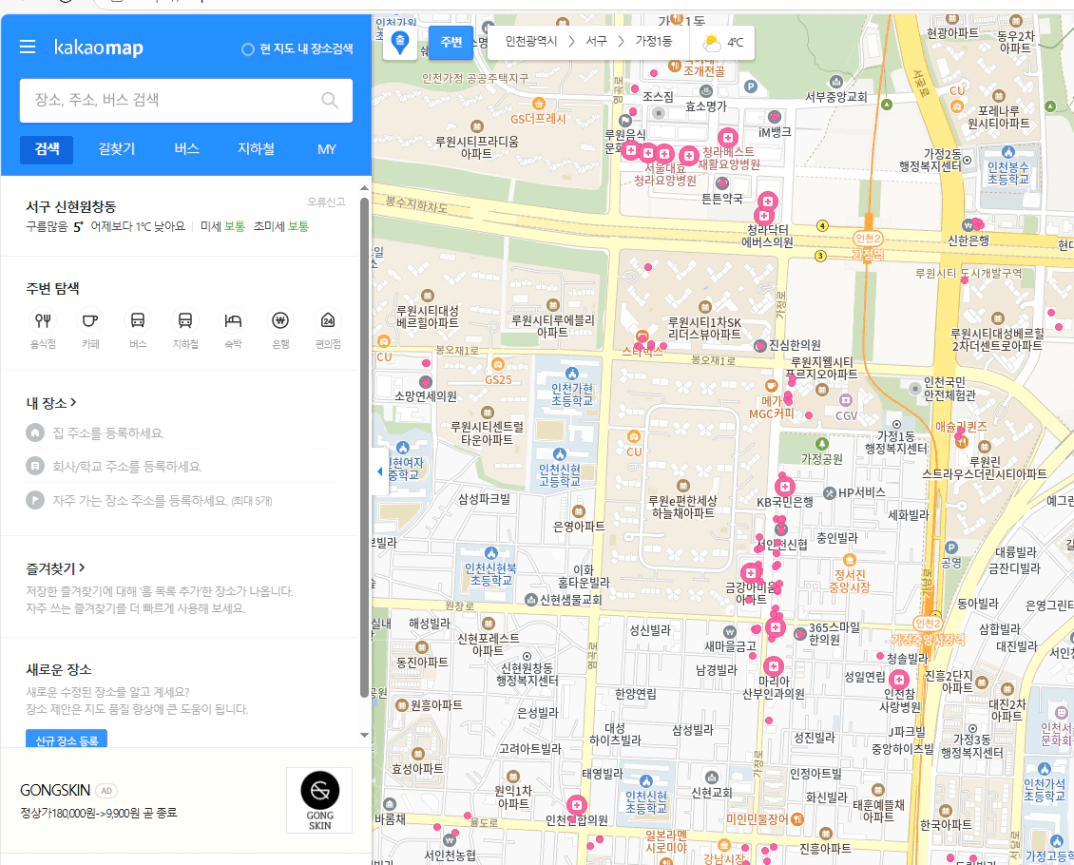Select the 가정공원 park marker

[822, 444]
